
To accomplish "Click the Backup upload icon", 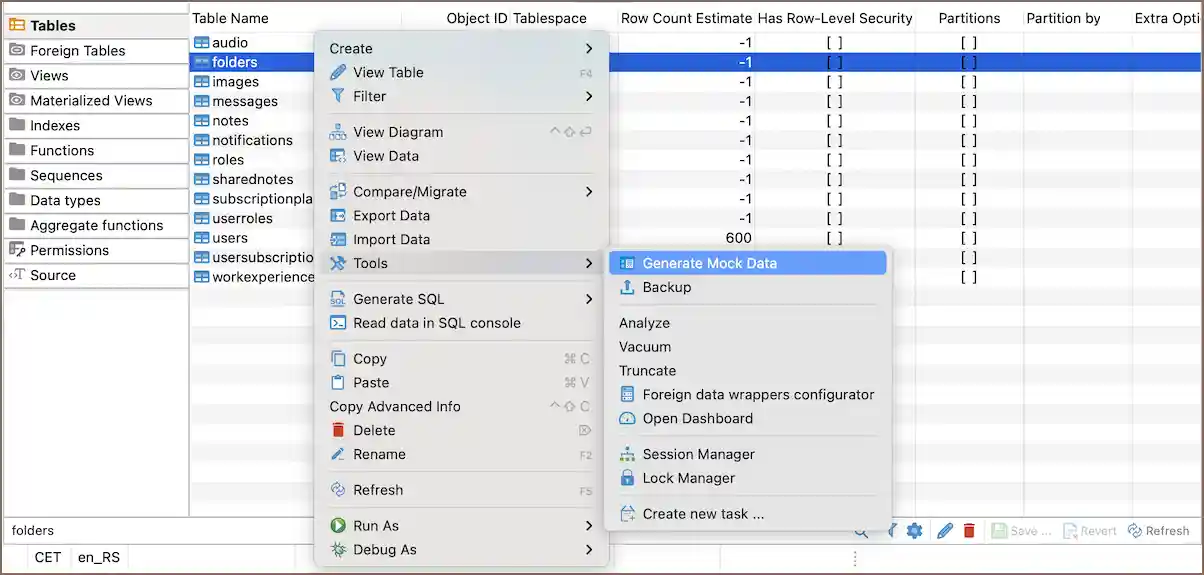I will pyautogui.click(x=627, y=288).
